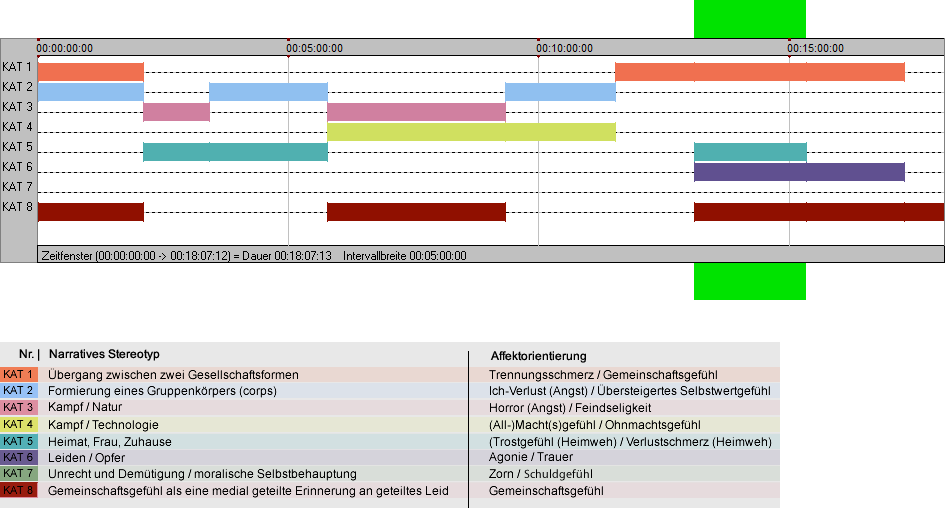The height and width of the screenshot is (530, 945).
Task: Select 'Gemeinschaftsgefühl als eine medial geteilte Erinnerung' entry
Action: [248, 490]
